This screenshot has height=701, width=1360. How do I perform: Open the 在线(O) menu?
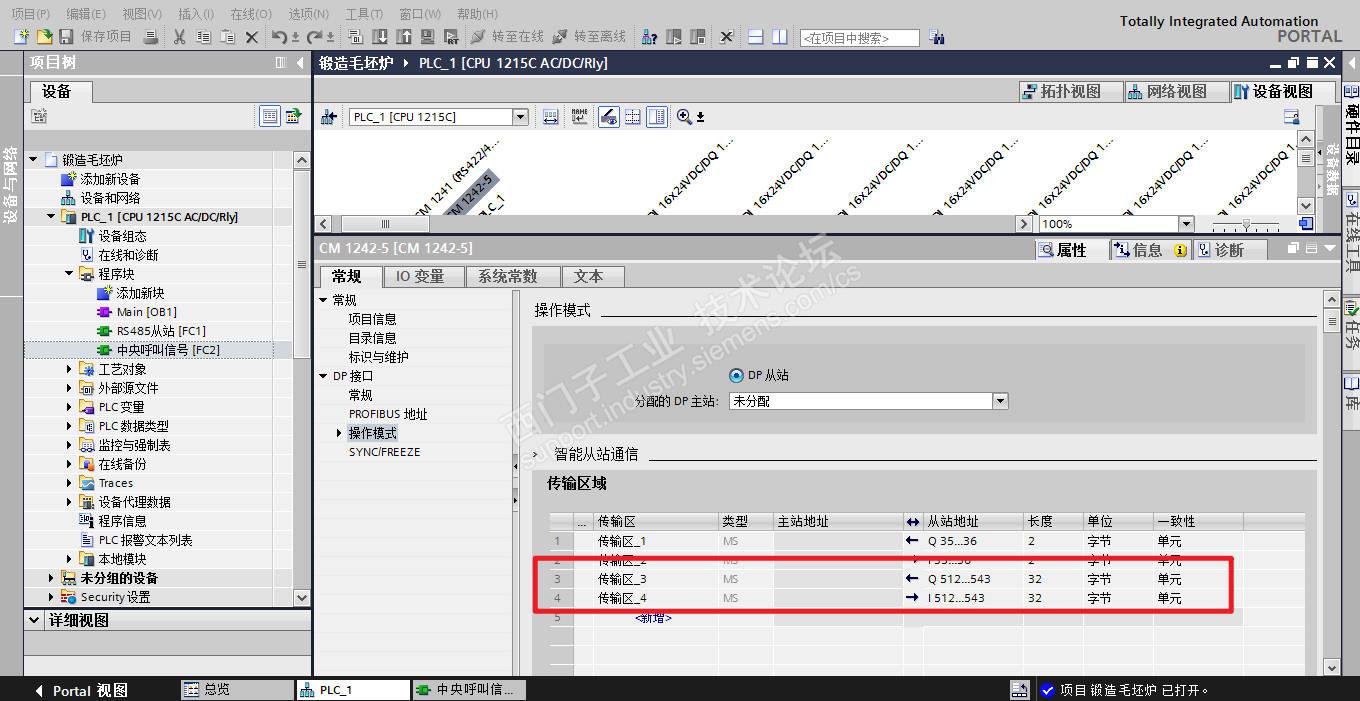(x=250, y=14)
